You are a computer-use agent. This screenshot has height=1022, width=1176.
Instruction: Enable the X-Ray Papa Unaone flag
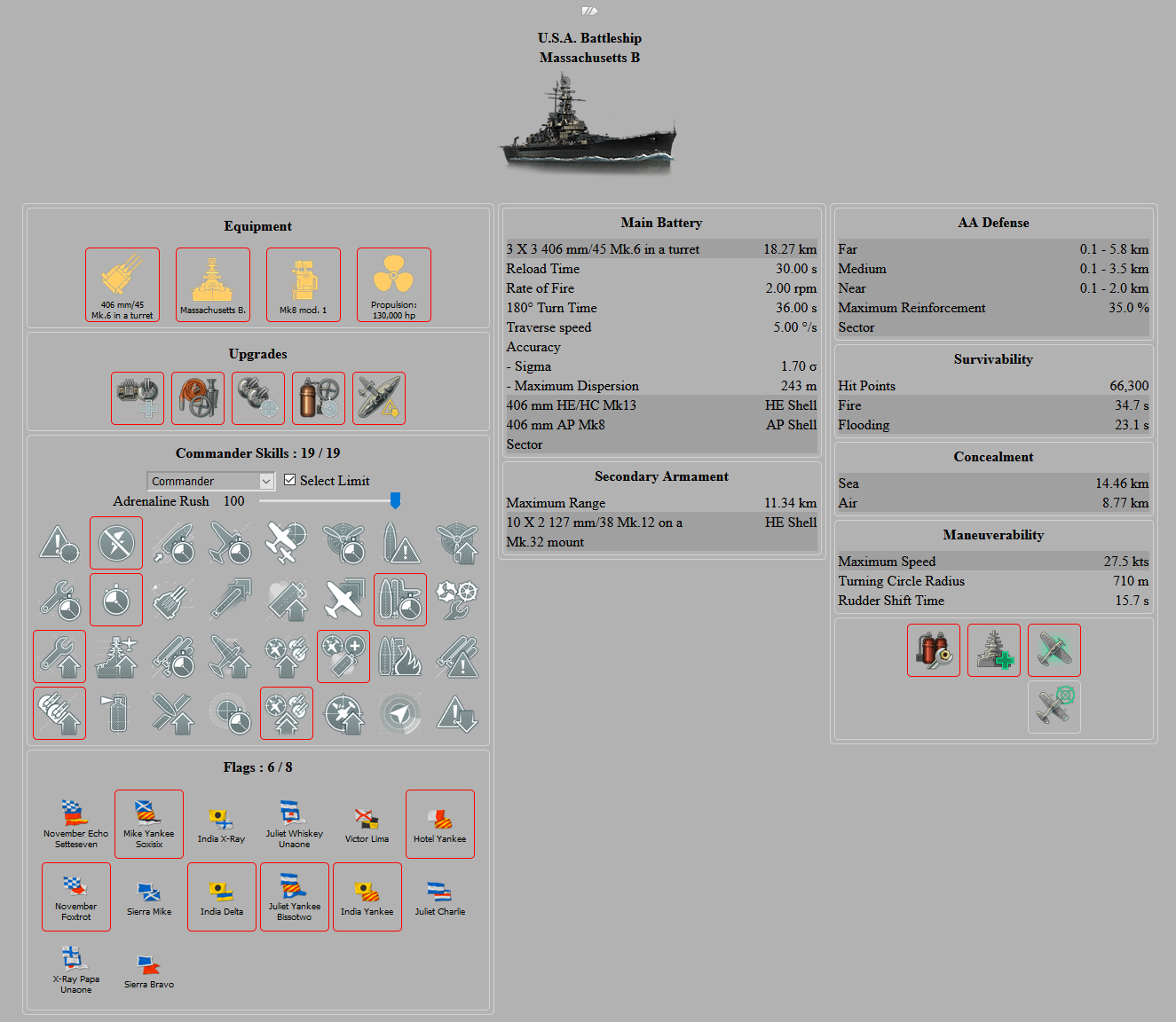[76, 970]
